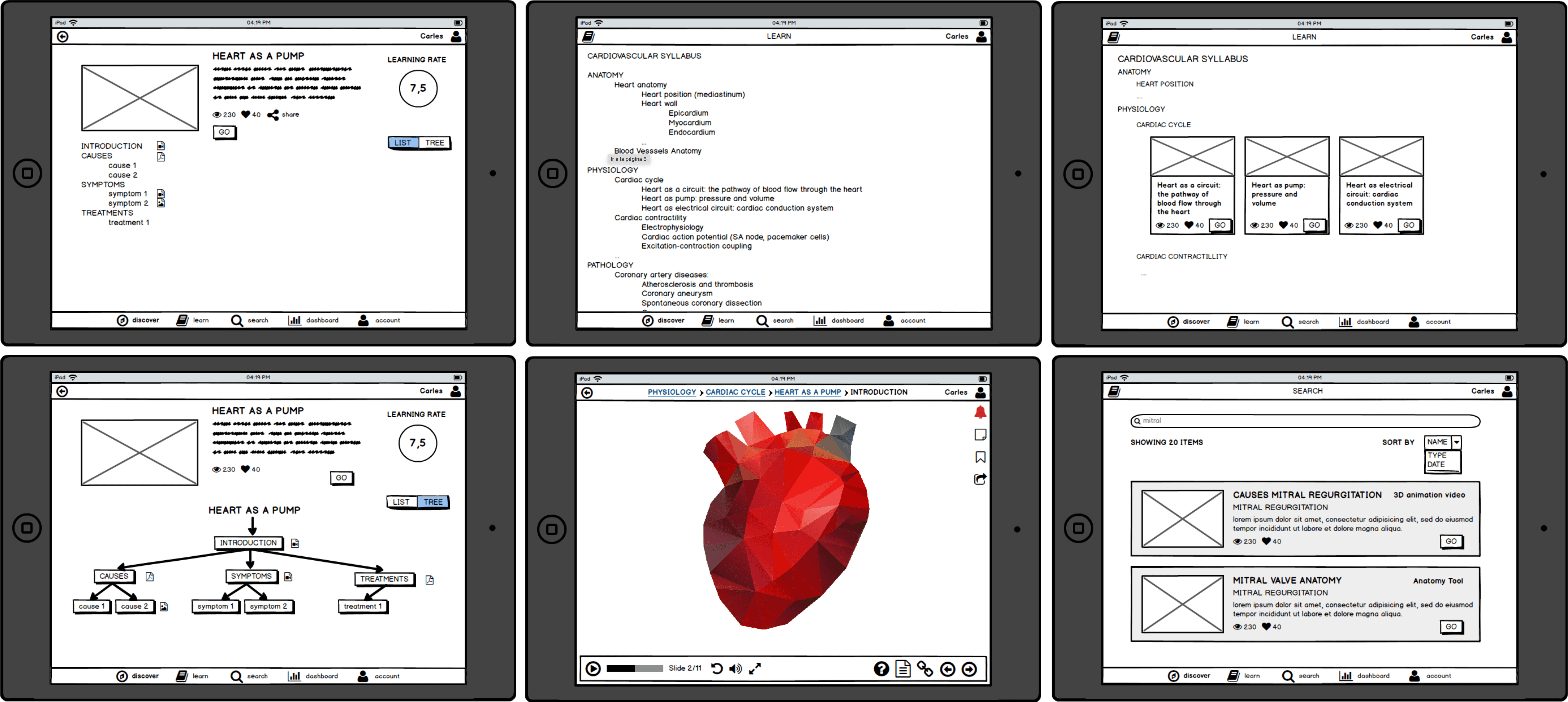
Task: Switch to TREE view while LIST is active
Action: pyautogui.click(x=435, y=142)
